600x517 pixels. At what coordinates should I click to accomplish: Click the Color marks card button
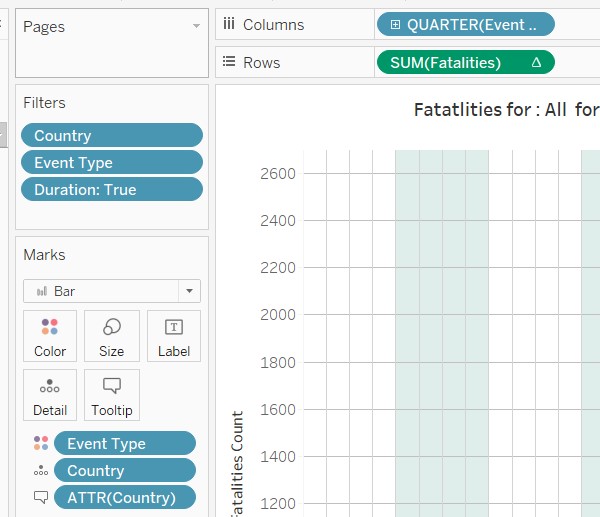pyautogui.click(x=50, y=336)
